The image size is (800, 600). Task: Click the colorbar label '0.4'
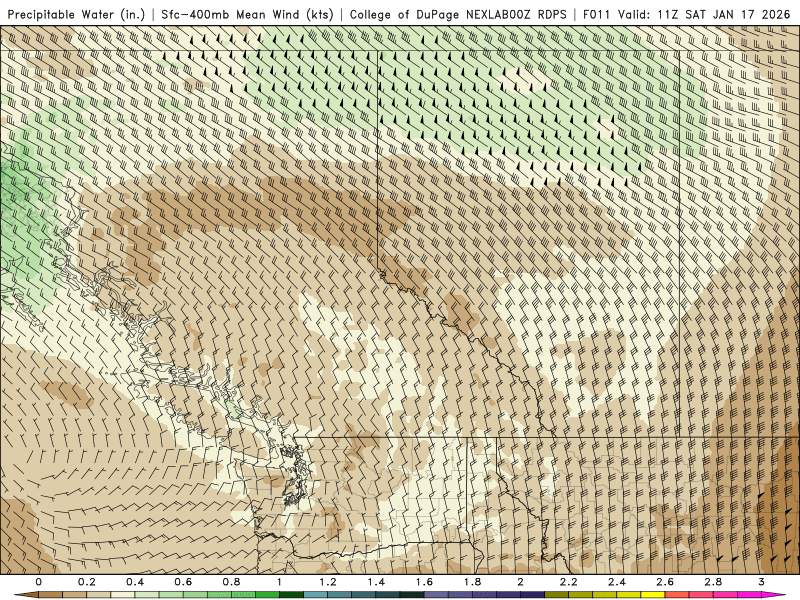pyautogui.click(x=135, y=582)
